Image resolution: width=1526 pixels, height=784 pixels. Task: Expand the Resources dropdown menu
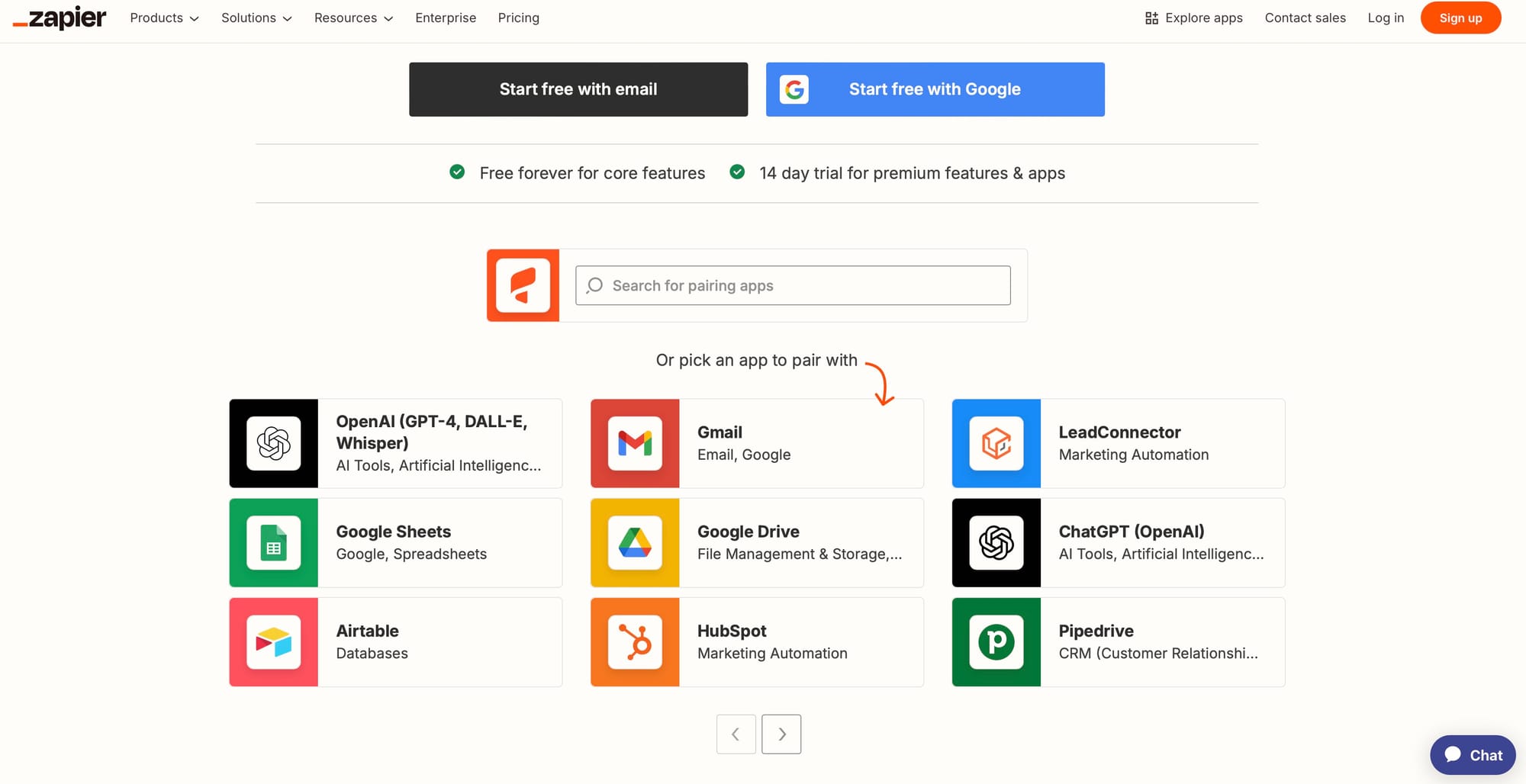pos(353,18)
